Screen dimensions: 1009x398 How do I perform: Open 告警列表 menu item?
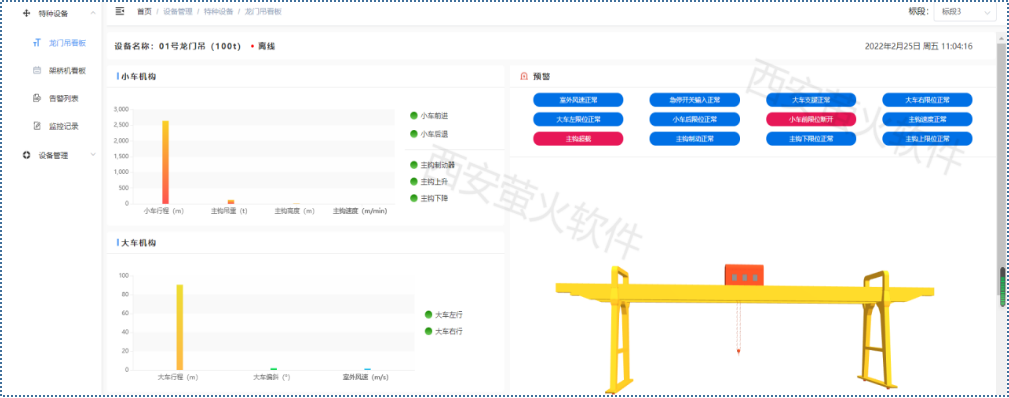64,99
